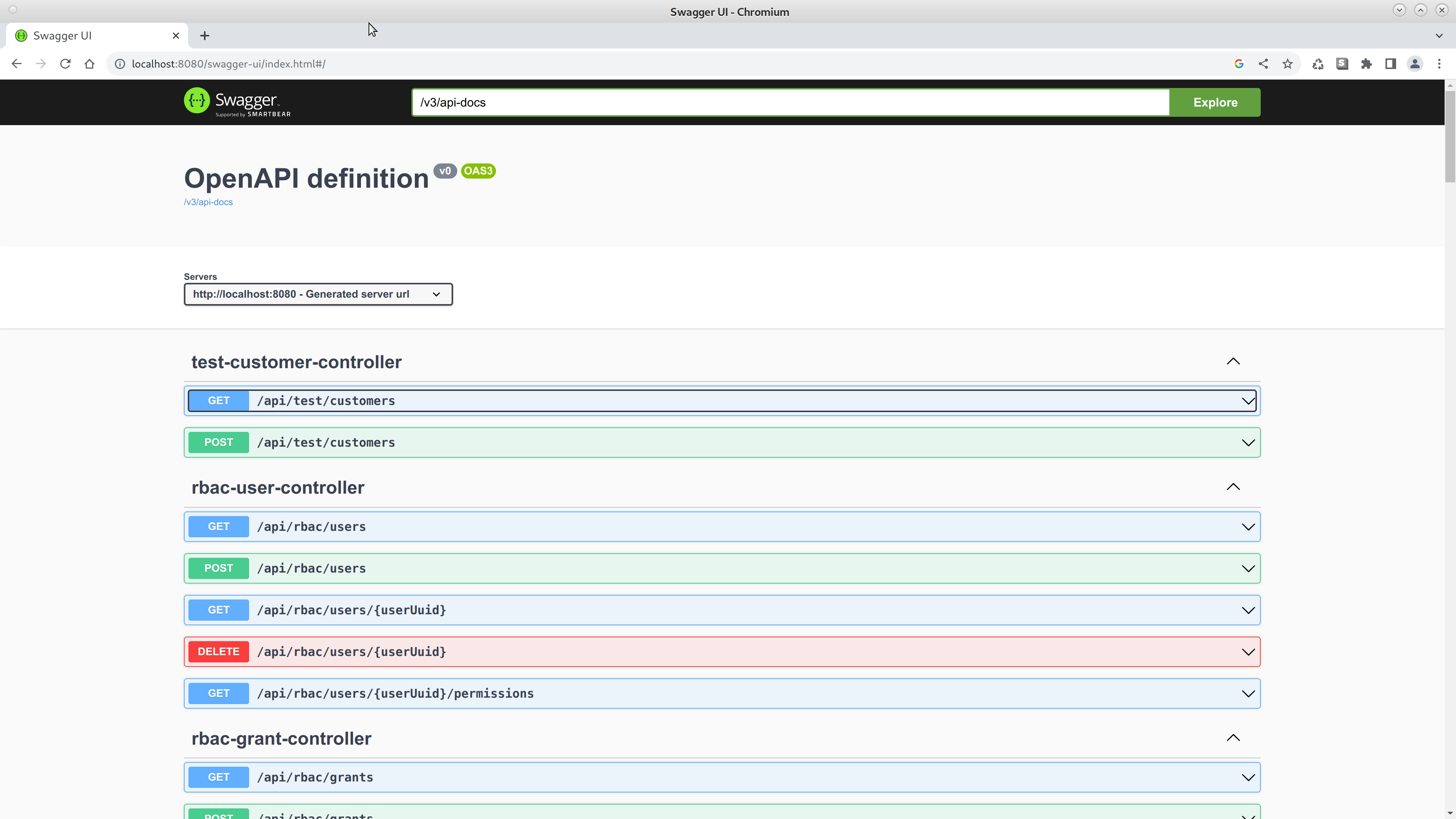Click the GET badge for /api/rbac/grants
Image resolution: width=1456 pixels, height=819 pixels.
pos(219,777)
